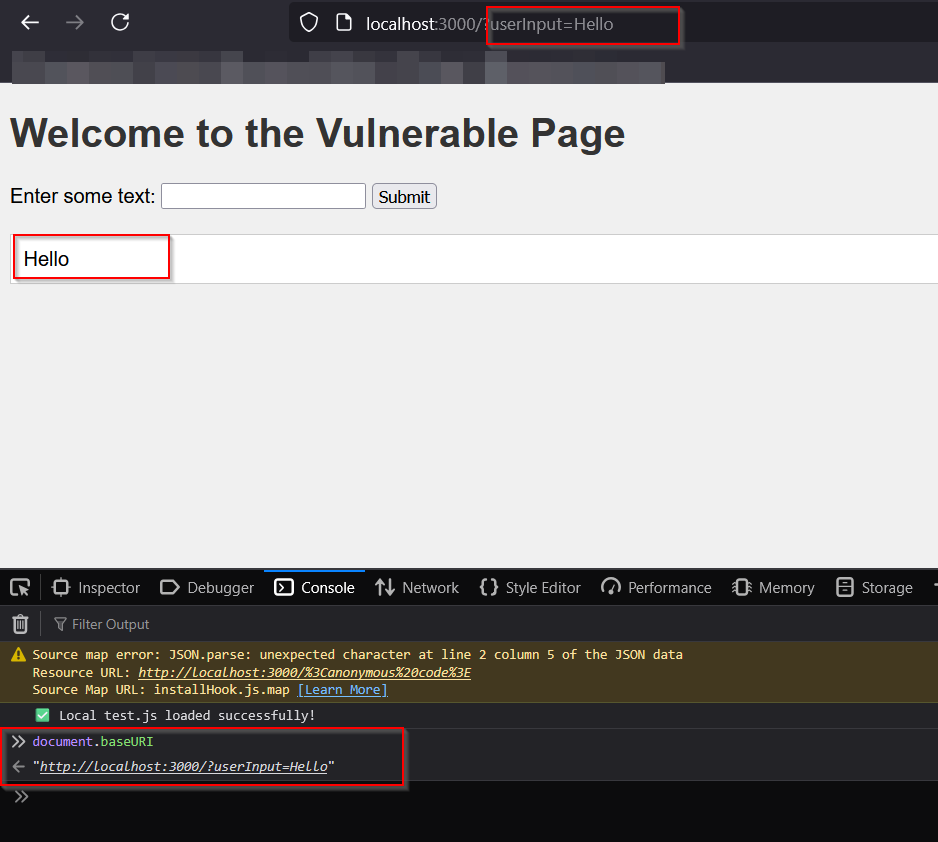Click the Submit button
The height and width of the screenshot is (842, 938).
[404, 197]
